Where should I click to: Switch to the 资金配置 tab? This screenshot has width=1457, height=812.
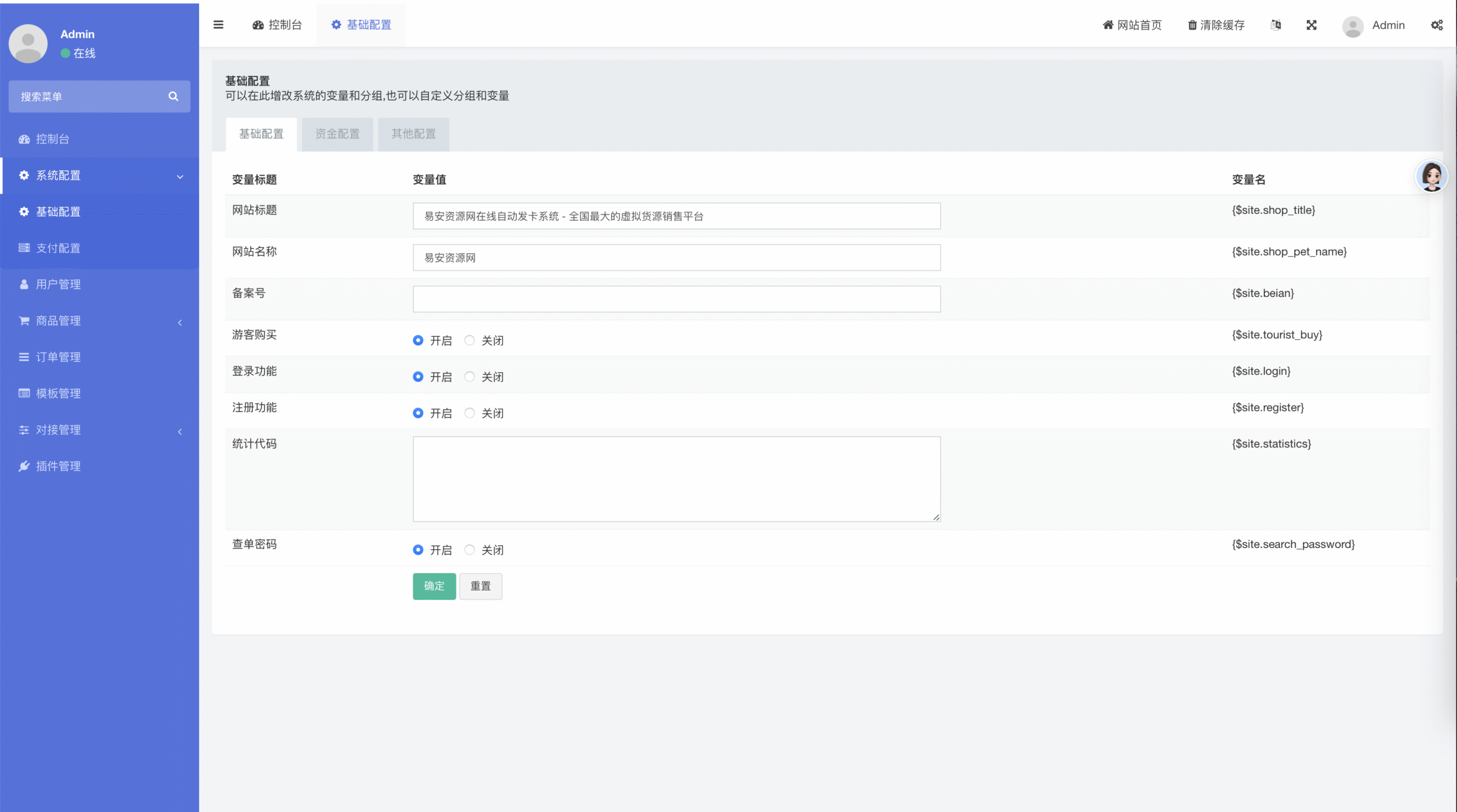tap(337, 134)
